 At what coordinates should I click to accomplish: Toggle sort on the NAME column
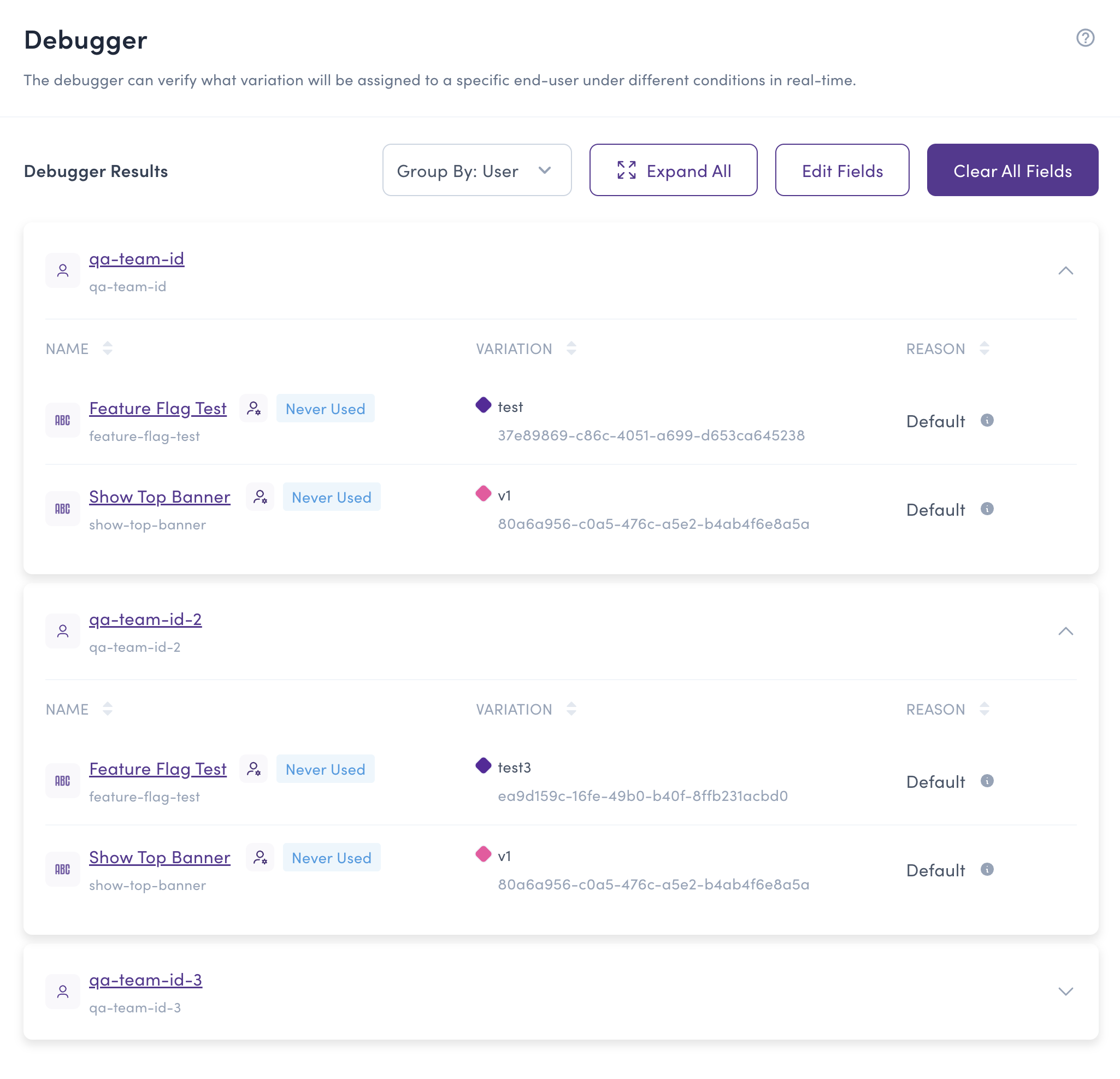pos(108,348)
